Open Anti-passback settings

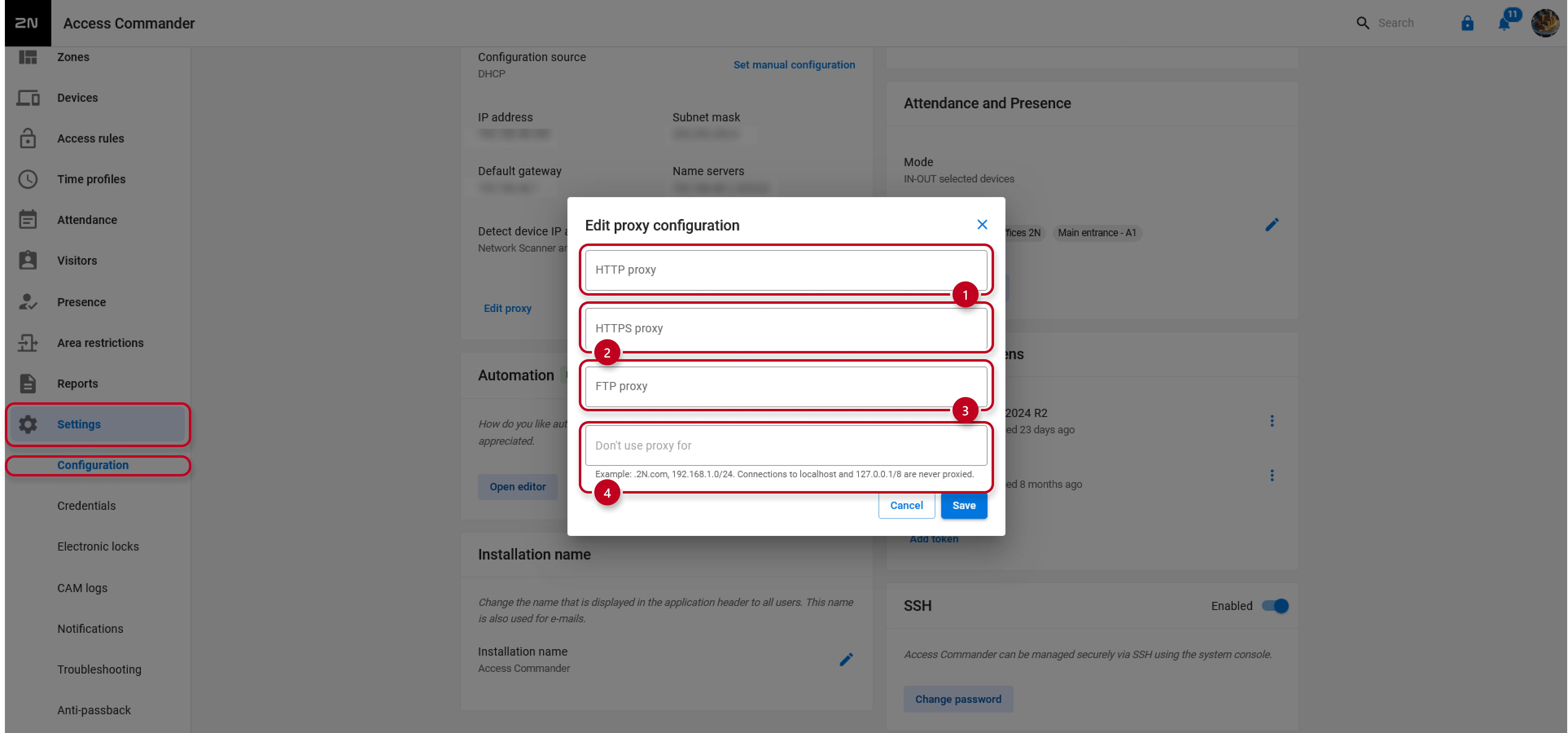pyautogui.click(x=94, y=711)
